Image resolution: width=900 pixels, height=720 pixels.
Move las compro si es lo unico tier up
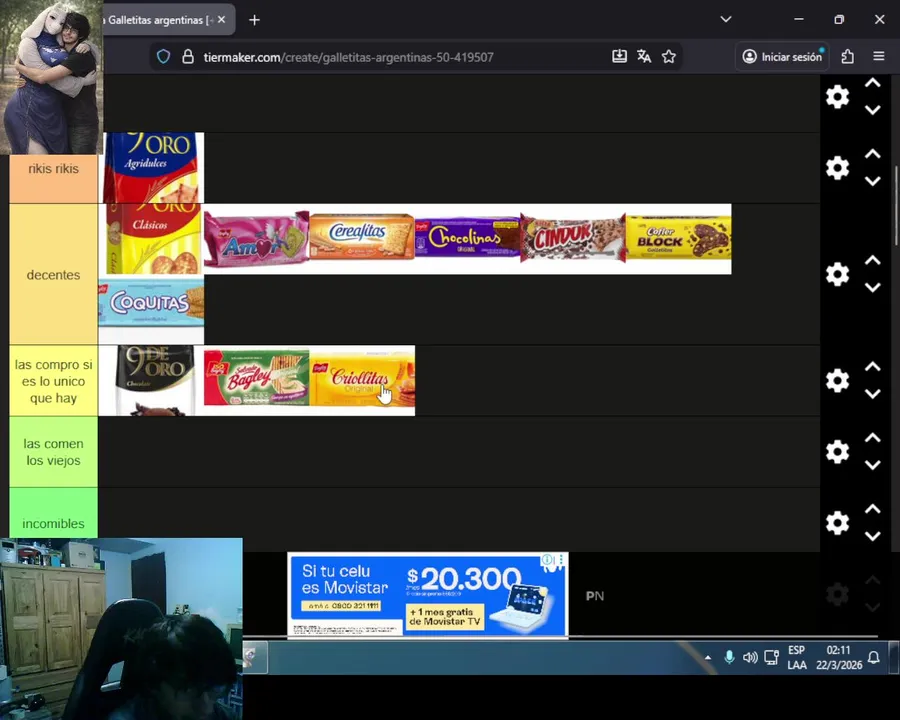click(x=872, y=367)
